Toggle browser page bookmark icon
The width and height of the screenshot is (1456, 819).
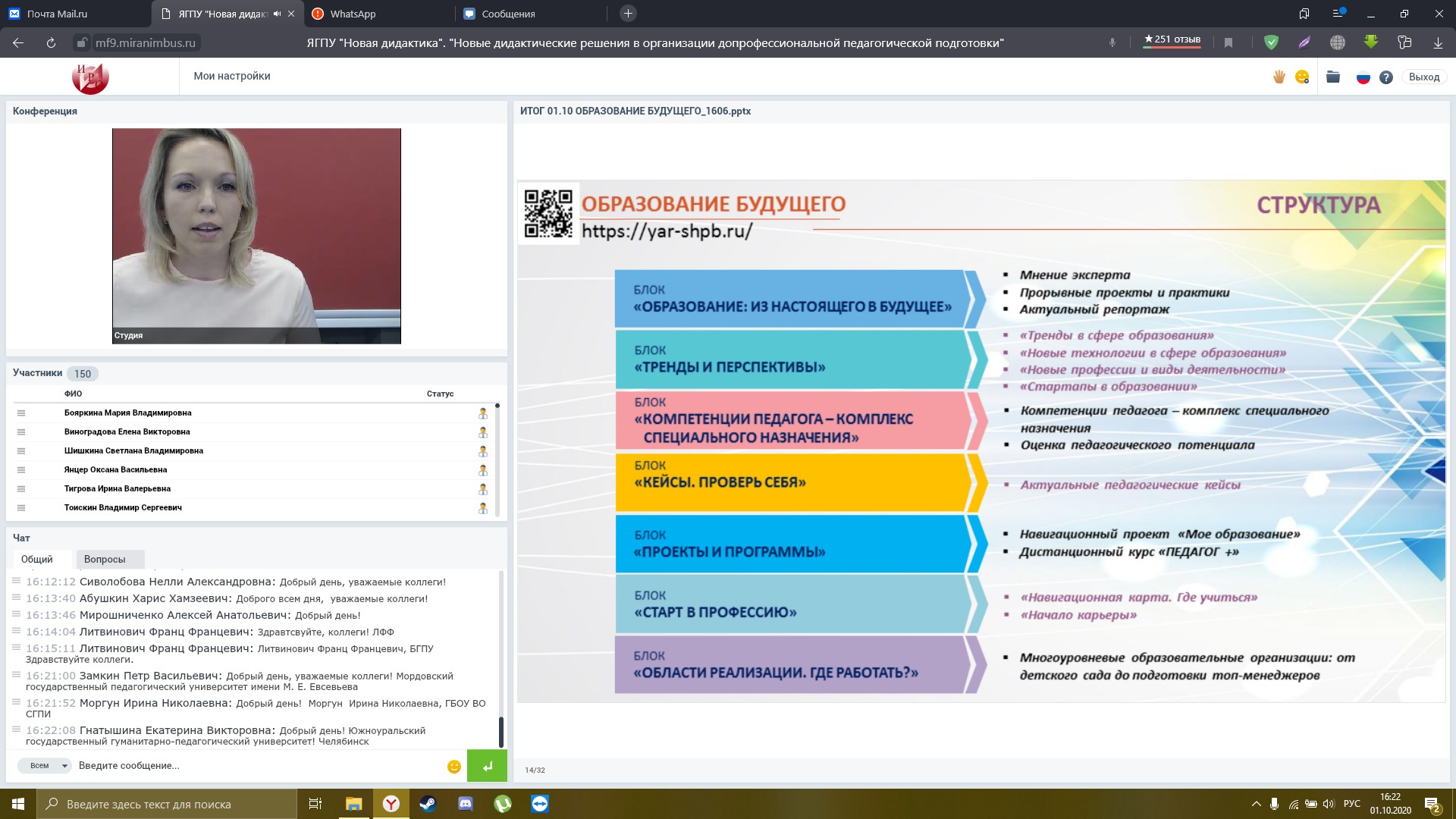pos(1228,43)
